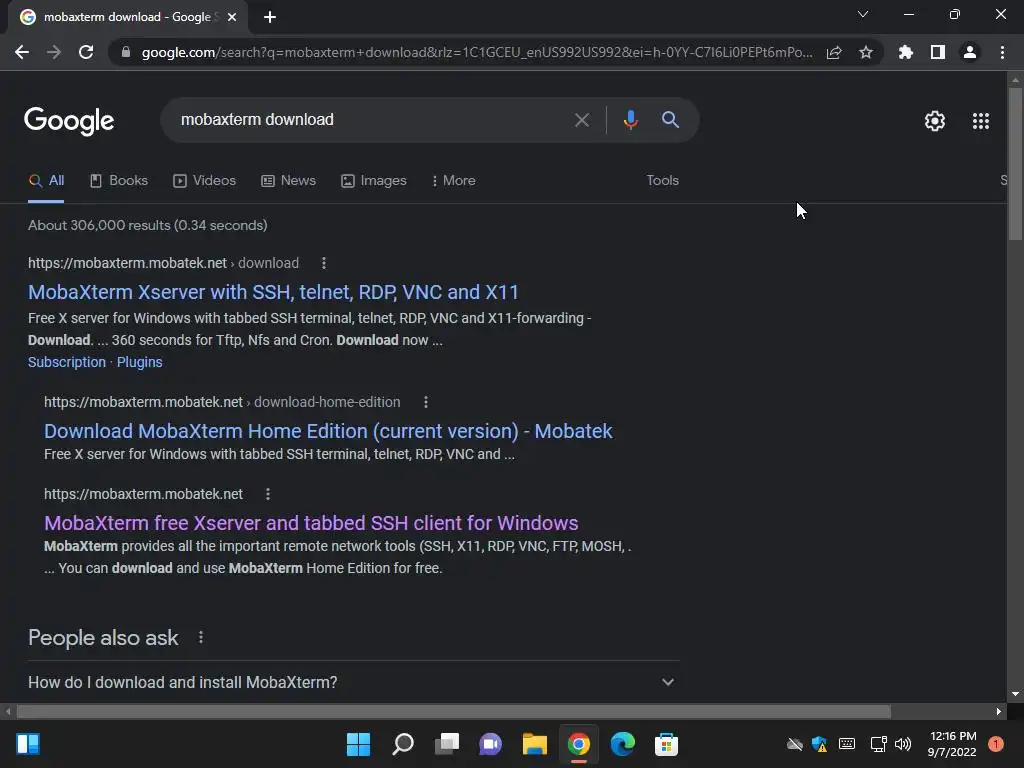Image resolution: width=1024 pixels, height=768 pixels.
Task: Click the browser forward arrow
Action: click(54, 52)
